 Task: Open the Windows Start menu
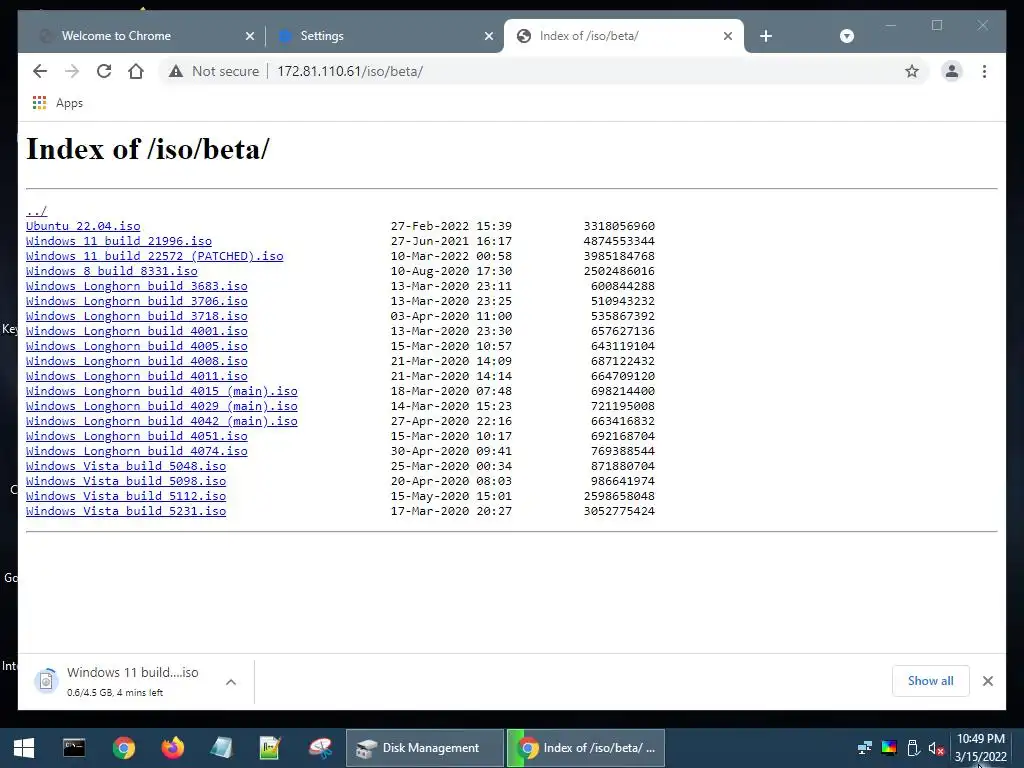coord(24,748)
